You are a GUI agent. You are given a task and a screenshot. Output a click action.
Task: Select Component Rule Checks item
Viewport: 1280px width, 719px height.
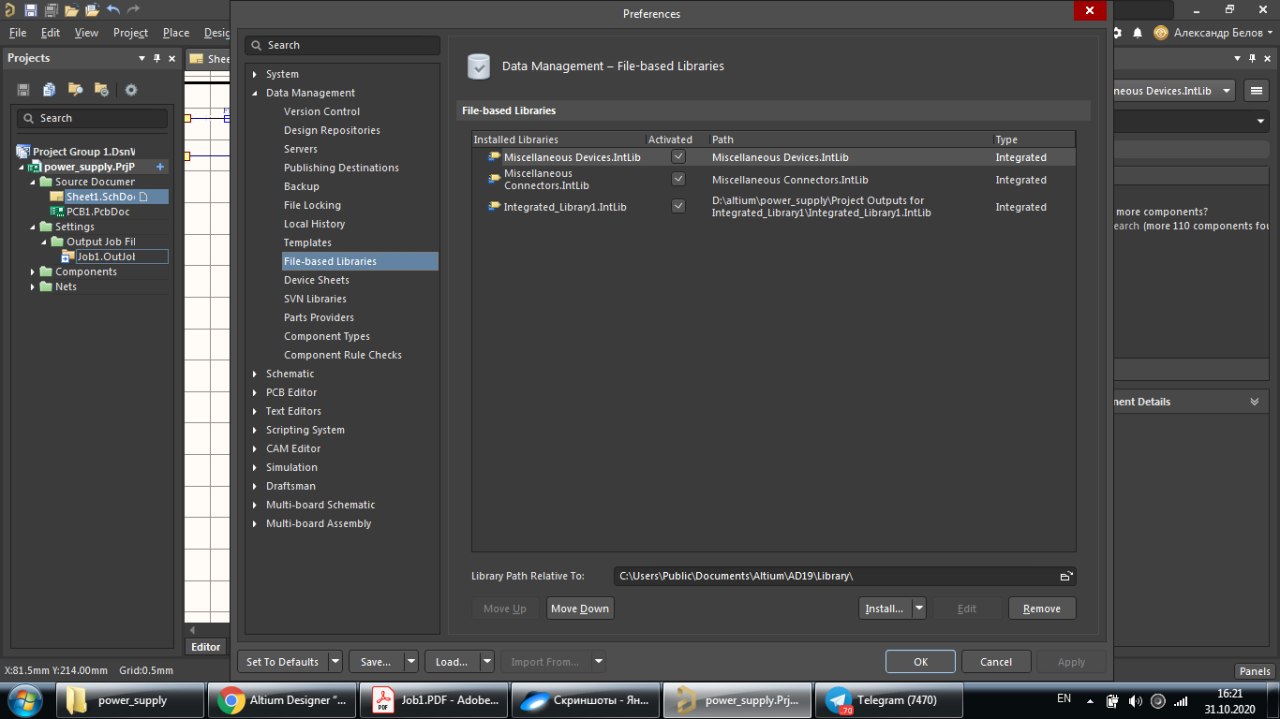[343, 355]
